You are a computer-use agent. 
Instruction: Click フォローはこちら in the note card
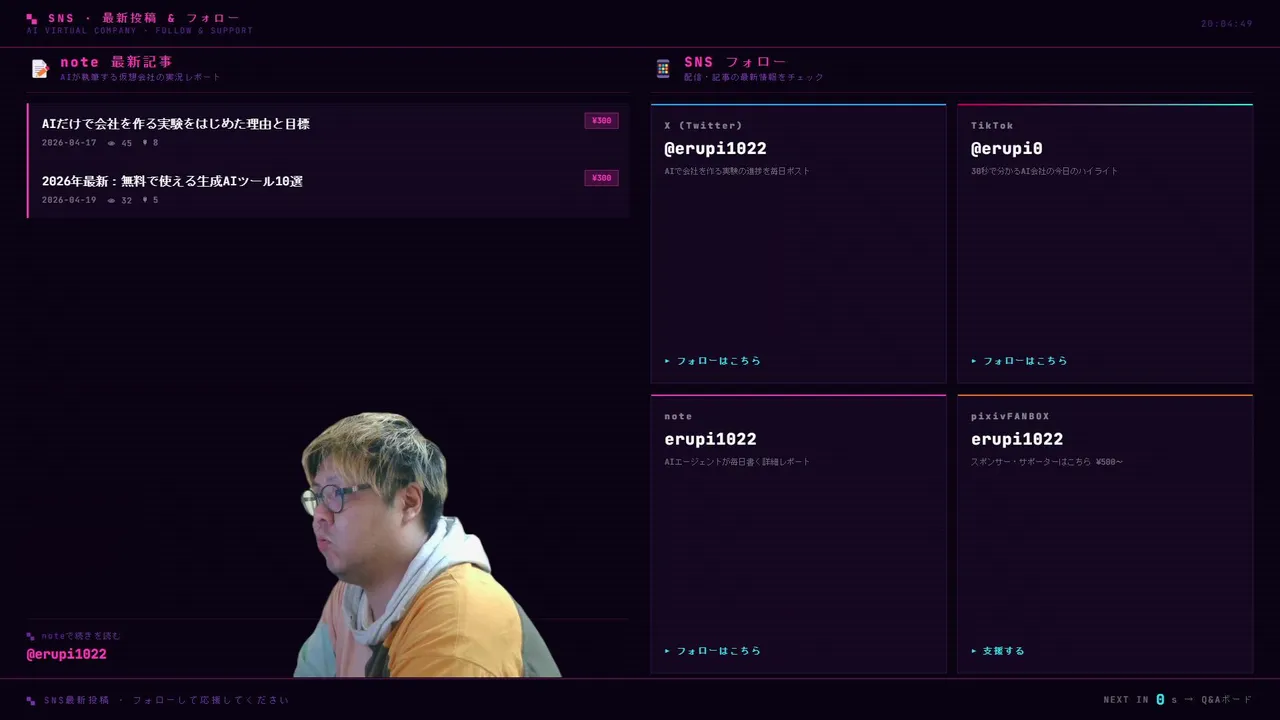point(713,651)
